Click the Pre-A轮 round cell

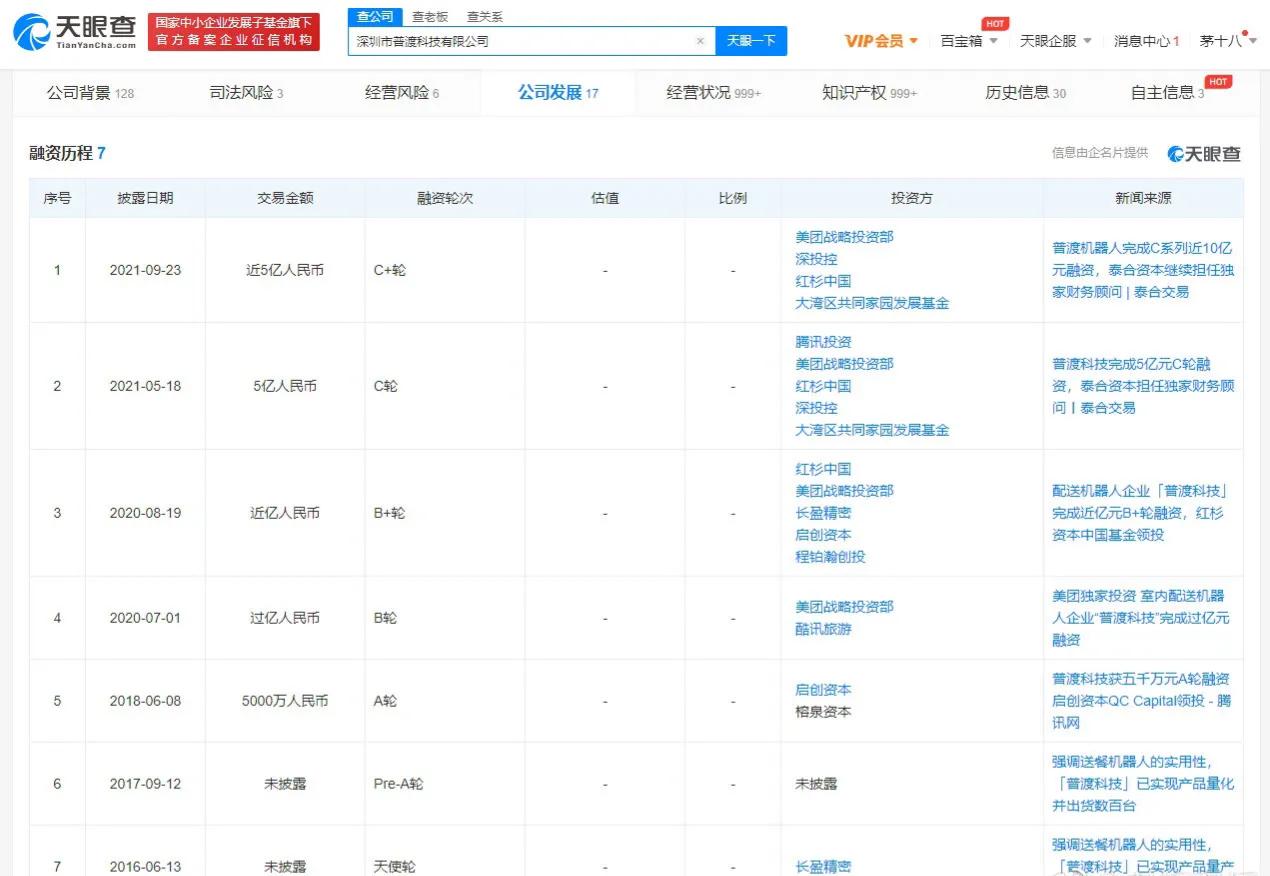click(398, 784)
